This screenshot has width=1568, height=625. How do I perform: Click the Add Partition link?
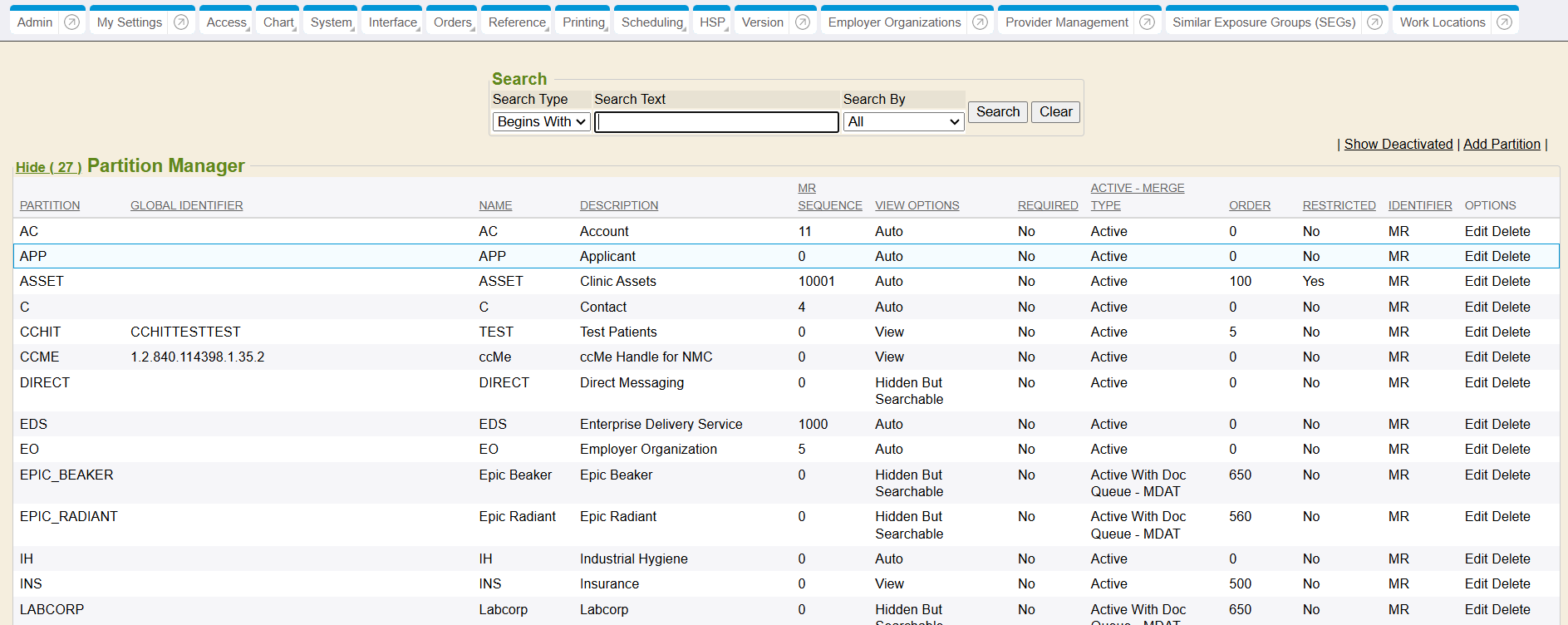(x=1502, y=145)
